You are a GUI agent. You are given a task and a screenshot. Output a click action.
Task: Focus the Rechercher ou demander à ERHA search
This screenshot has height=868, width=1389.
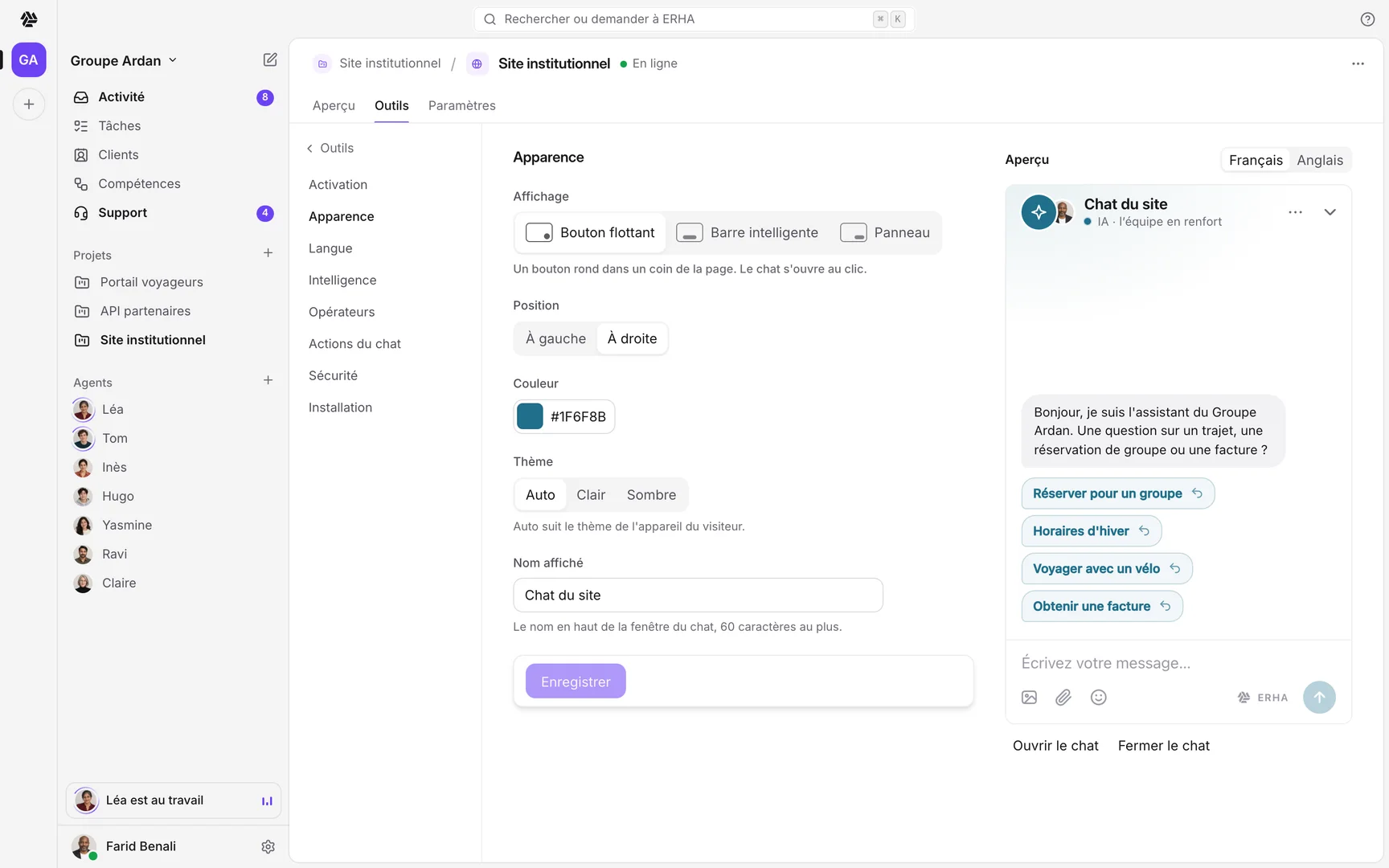(x=694, y=19)
